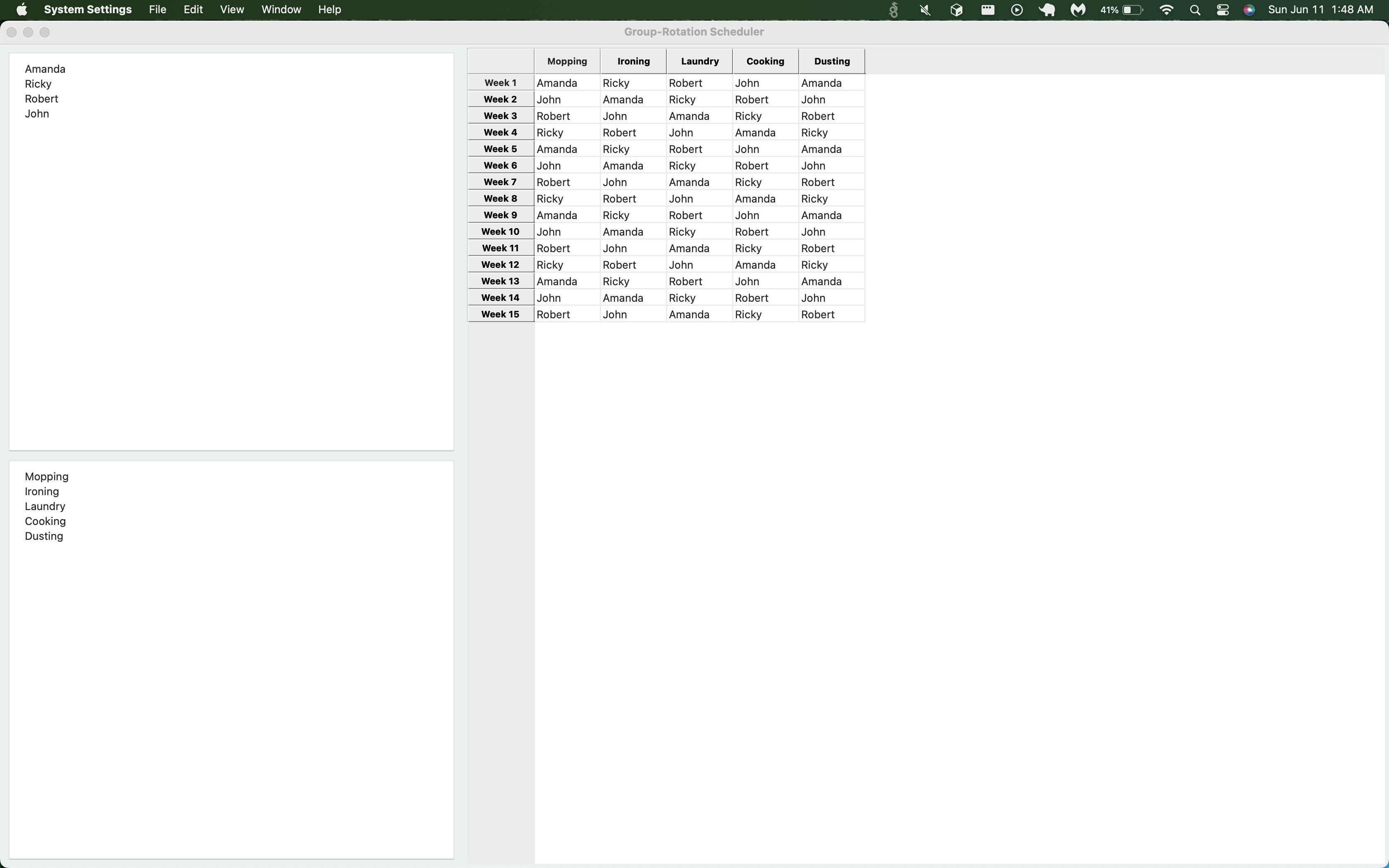This screenshot has width=1389, height=868.
Task: Click the Week 13 Laundry cell Robert
Action: (699, 282)
